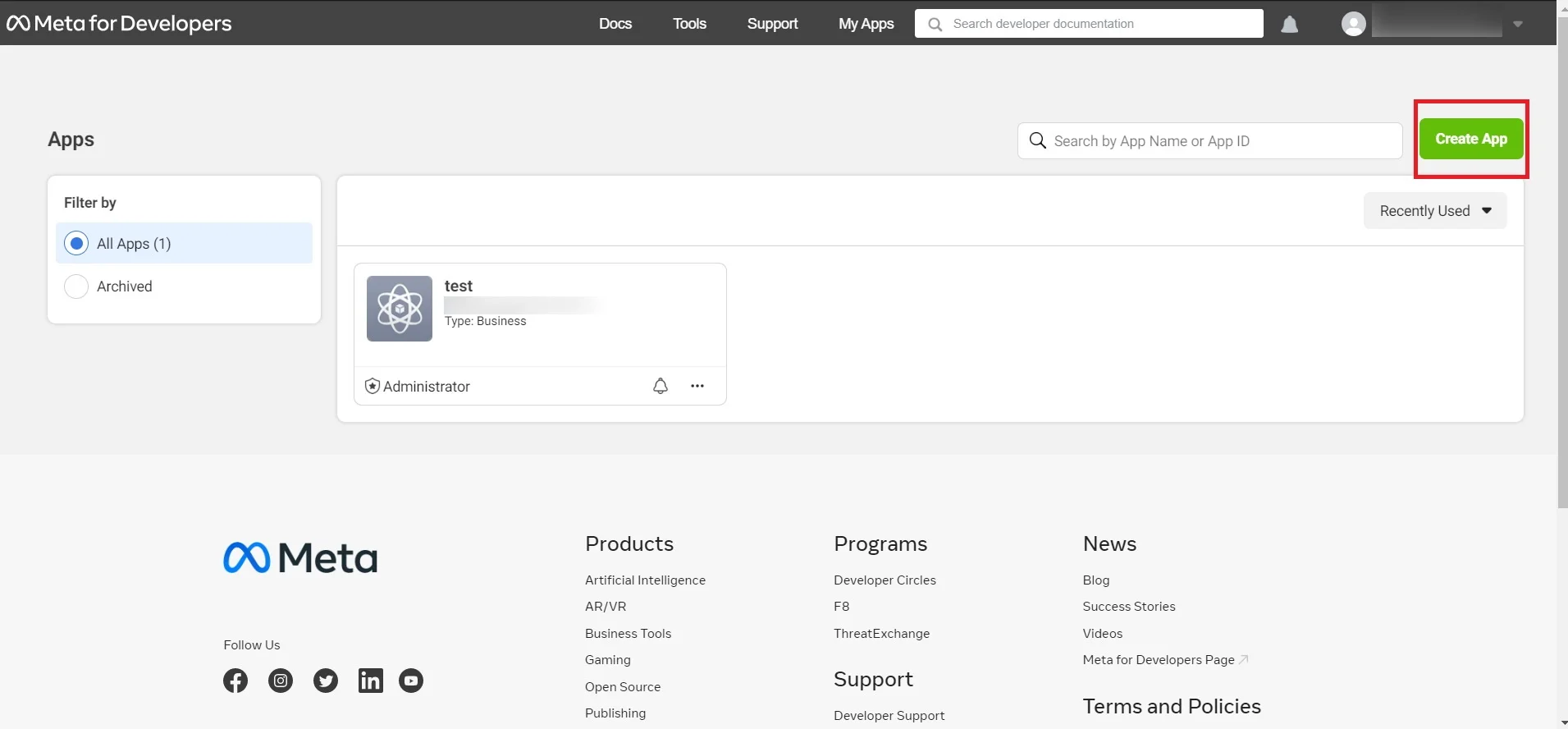Open the Facebook icon under Follow Us
This screenshot has height=729, width=1568.
pyautogui.click(x=235, y=681)
